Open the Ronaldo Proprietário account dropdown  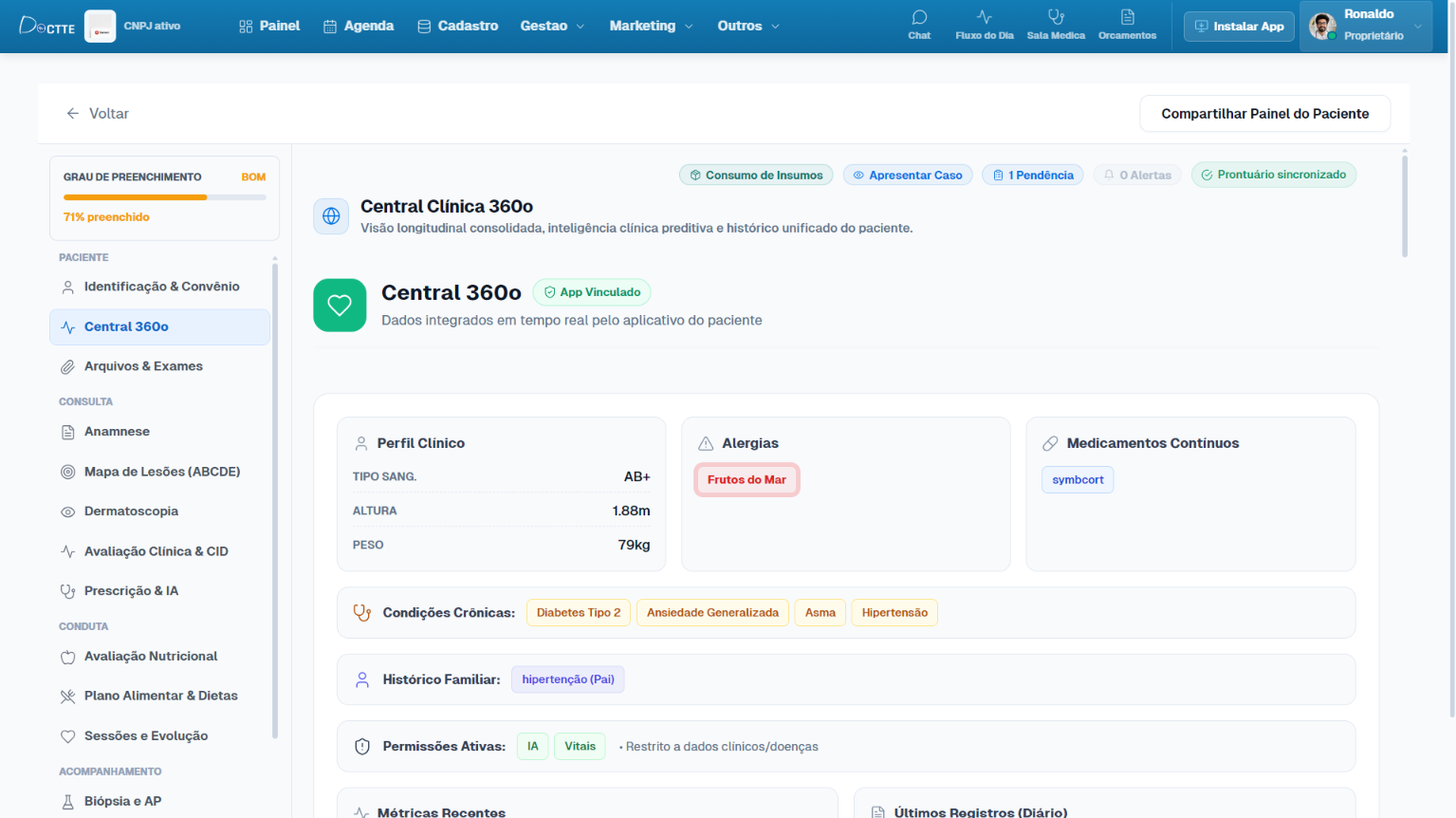[x=1366, y=26]
